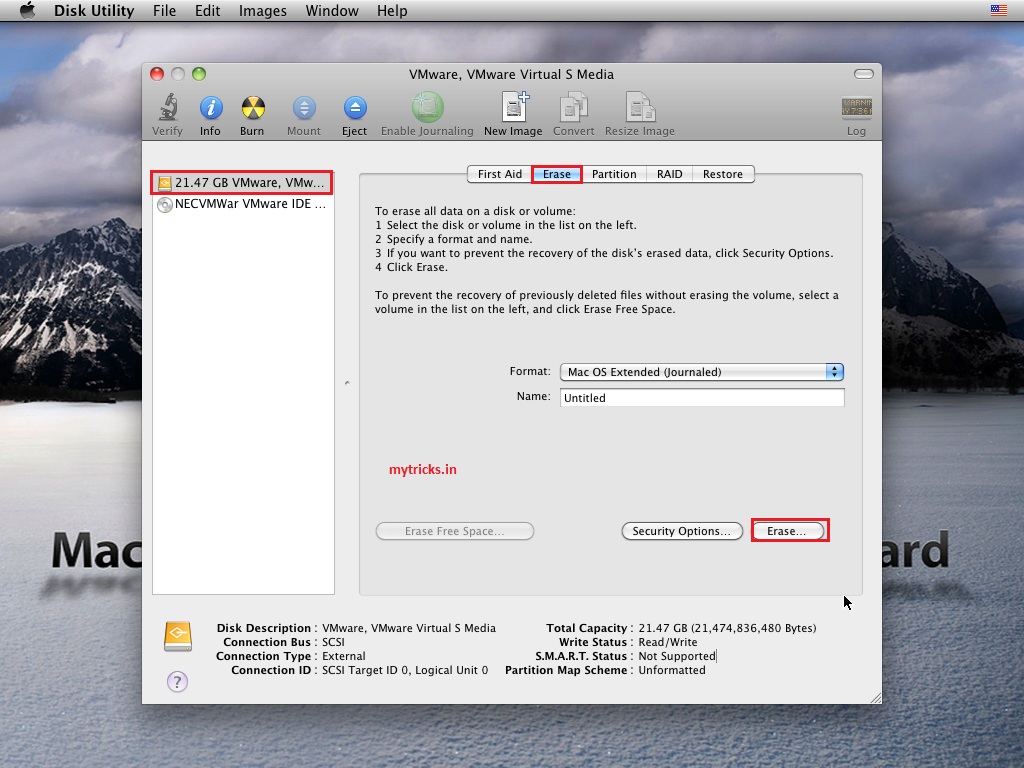
Task: Click the Connection ID value SCSI Target ID 0
Action: (x=405, y=670)
